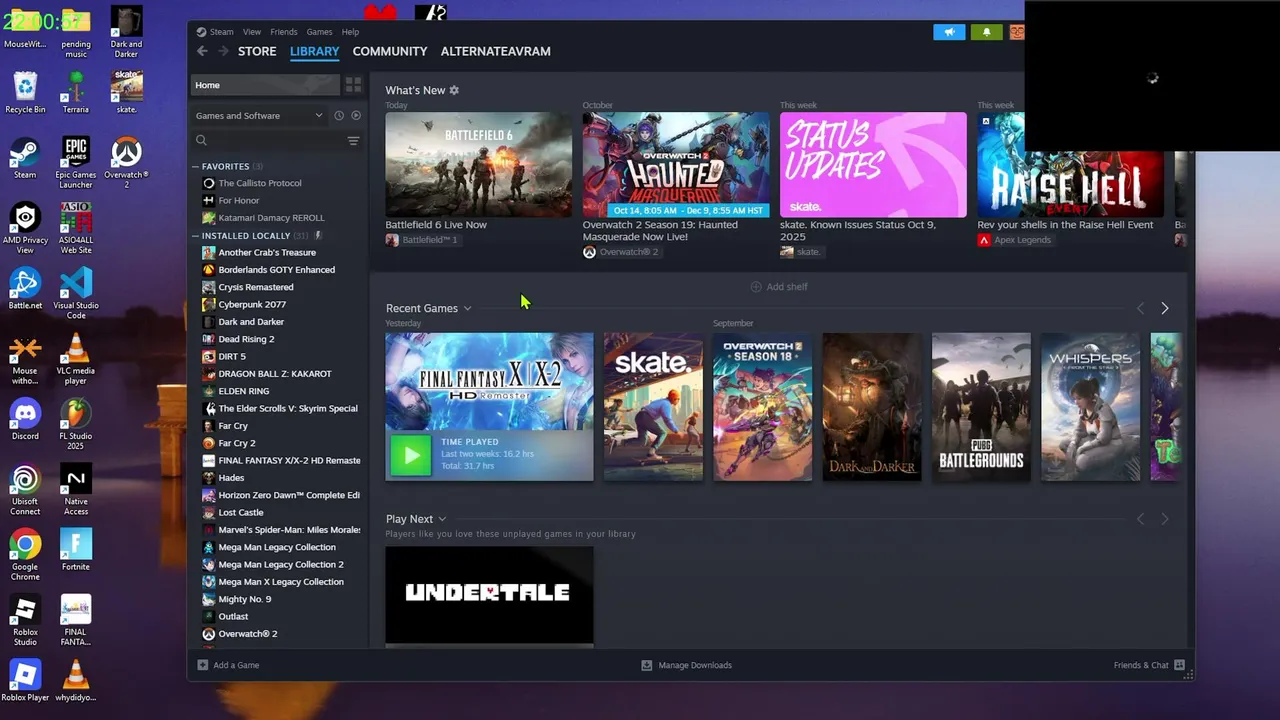Click the Add shelf plus icon
The height and width of the screenshot is (720, 1280).
click(756, 287)
